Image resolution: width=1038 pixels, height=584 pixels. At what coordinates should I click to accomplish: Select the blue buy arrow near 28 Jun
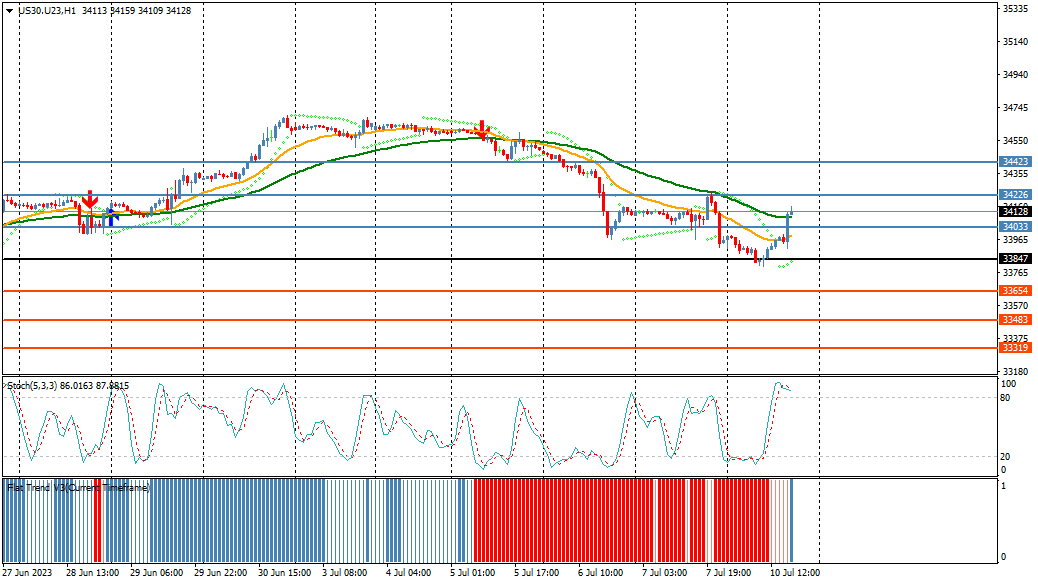[112, 215]
